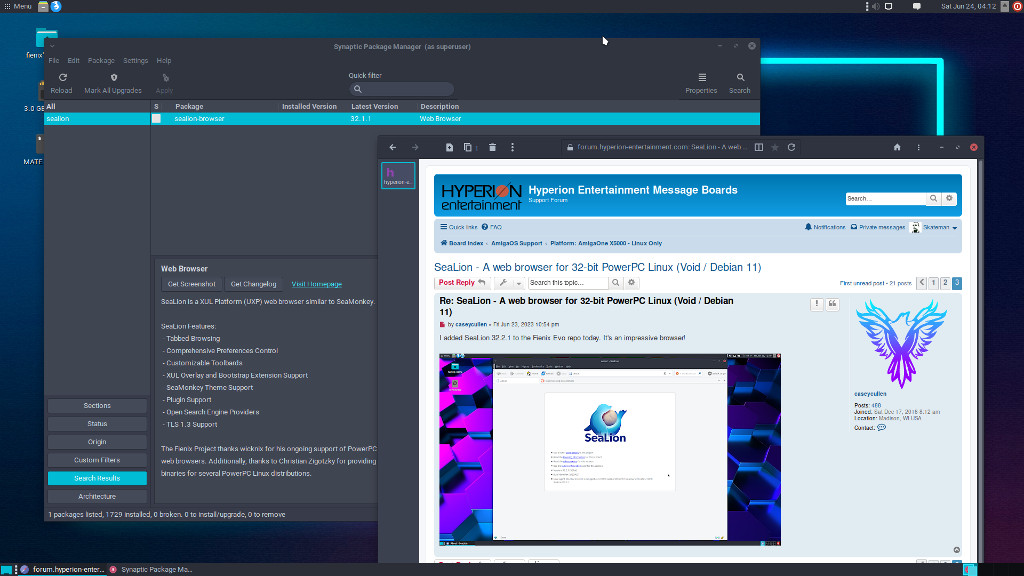Click the Custom Filters button

pyautogui.click(x=97, y=460)
